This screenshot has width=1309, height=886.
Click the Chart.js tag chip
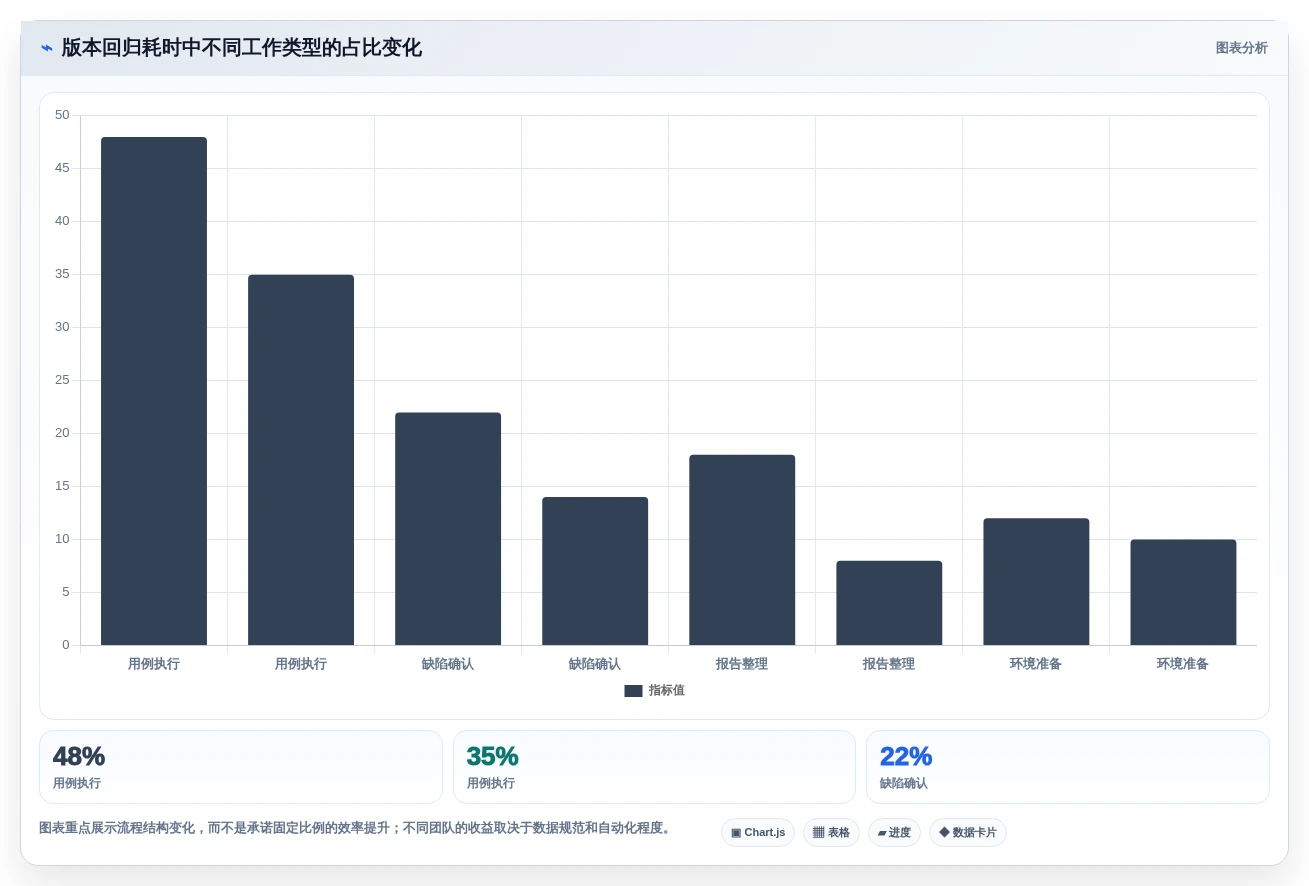[758, 832]
